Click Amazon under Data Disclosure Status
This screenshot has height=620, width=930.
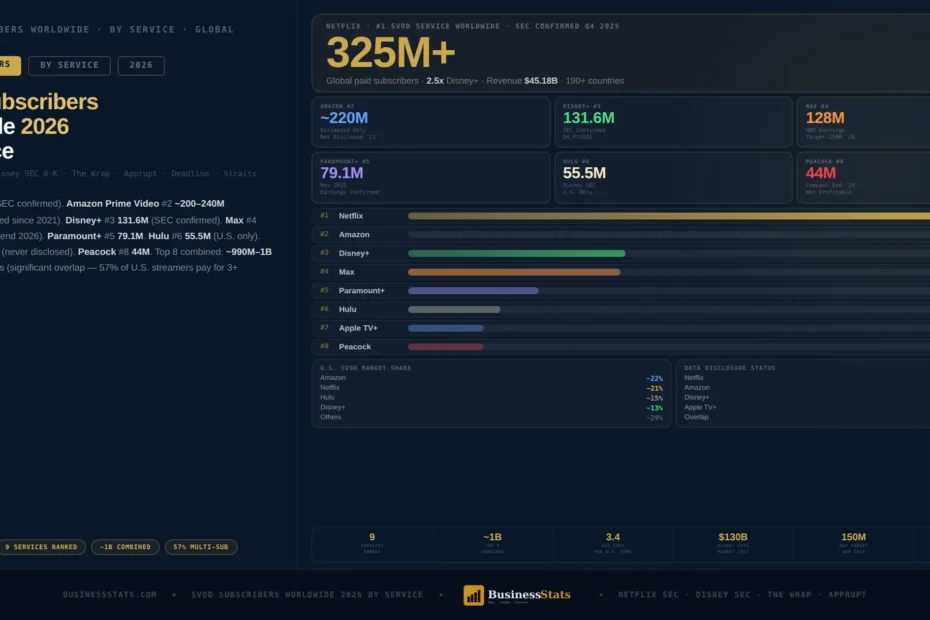696,387
